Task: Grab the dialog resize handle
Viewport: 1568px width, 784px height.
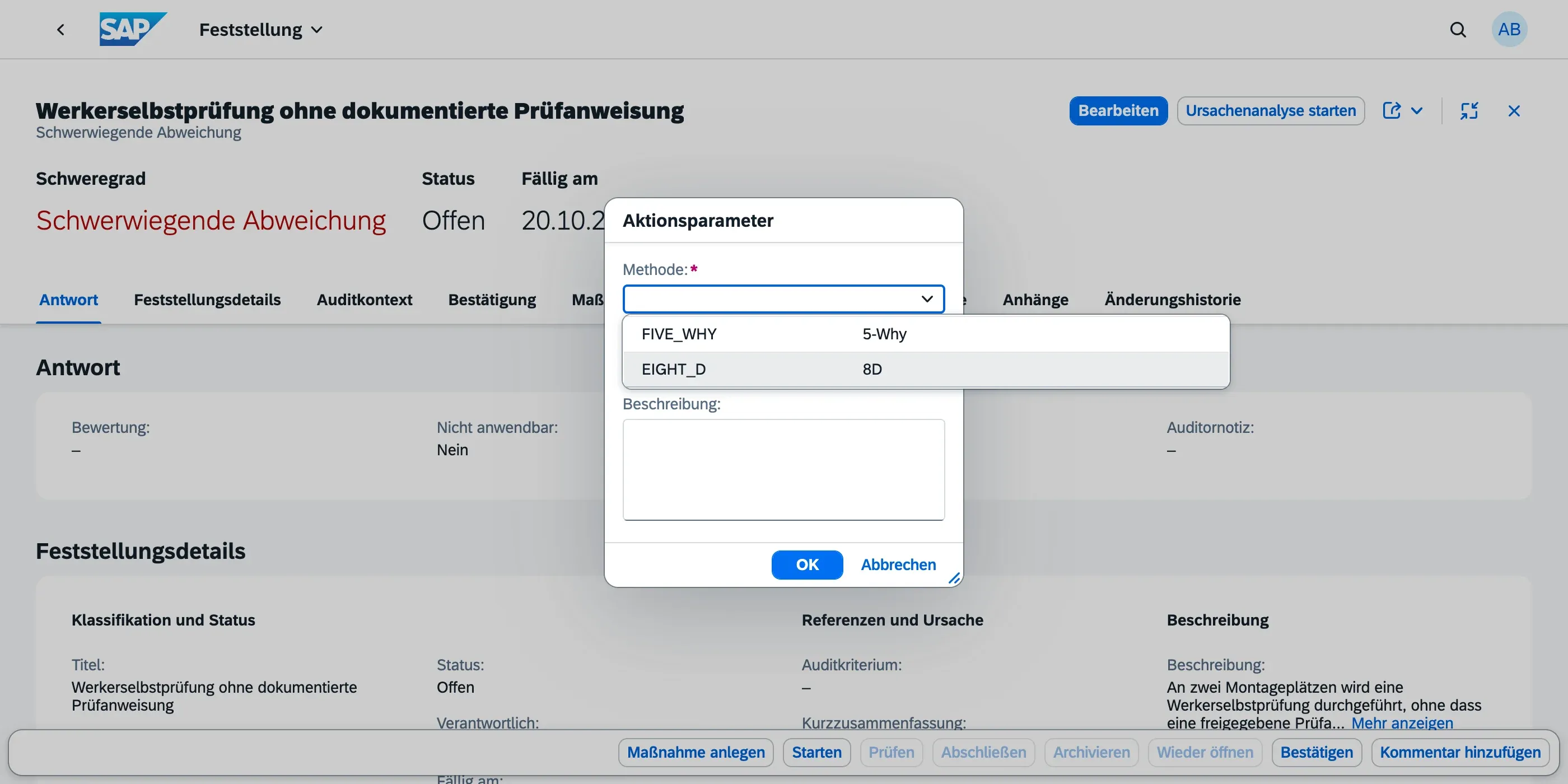Action: click(x=954, y=578)
